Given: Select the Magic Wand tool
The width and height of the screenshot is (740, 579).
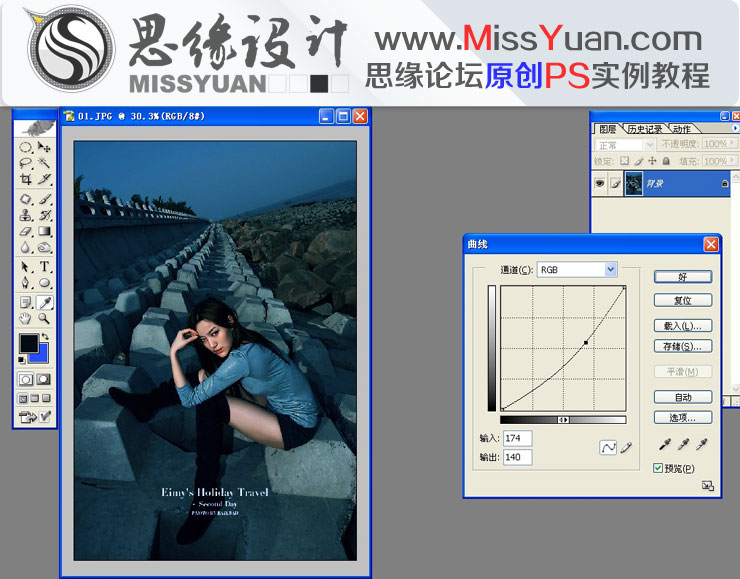Looking at the screenshot, I should click(44, 163).
